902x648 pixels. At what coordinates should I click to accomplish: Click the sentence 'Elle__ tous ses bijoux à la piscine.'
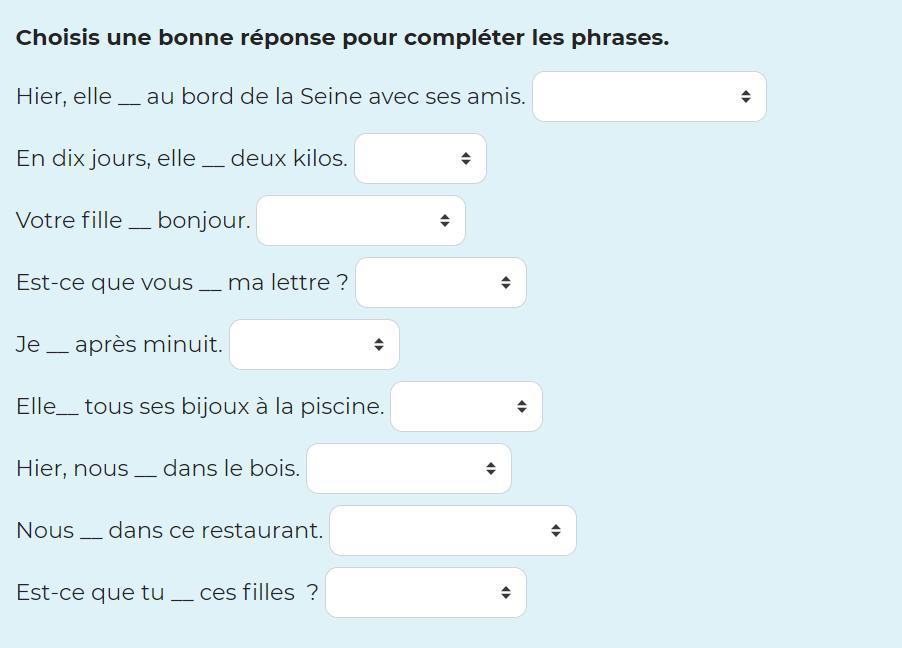pos(200,407)
